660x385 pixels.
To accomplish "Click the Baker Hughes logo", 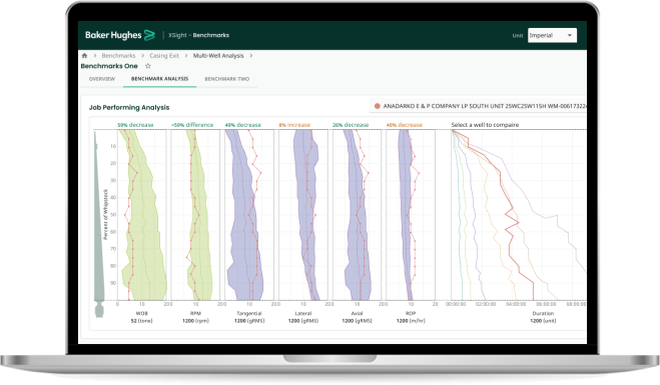I will coord(120,35).
